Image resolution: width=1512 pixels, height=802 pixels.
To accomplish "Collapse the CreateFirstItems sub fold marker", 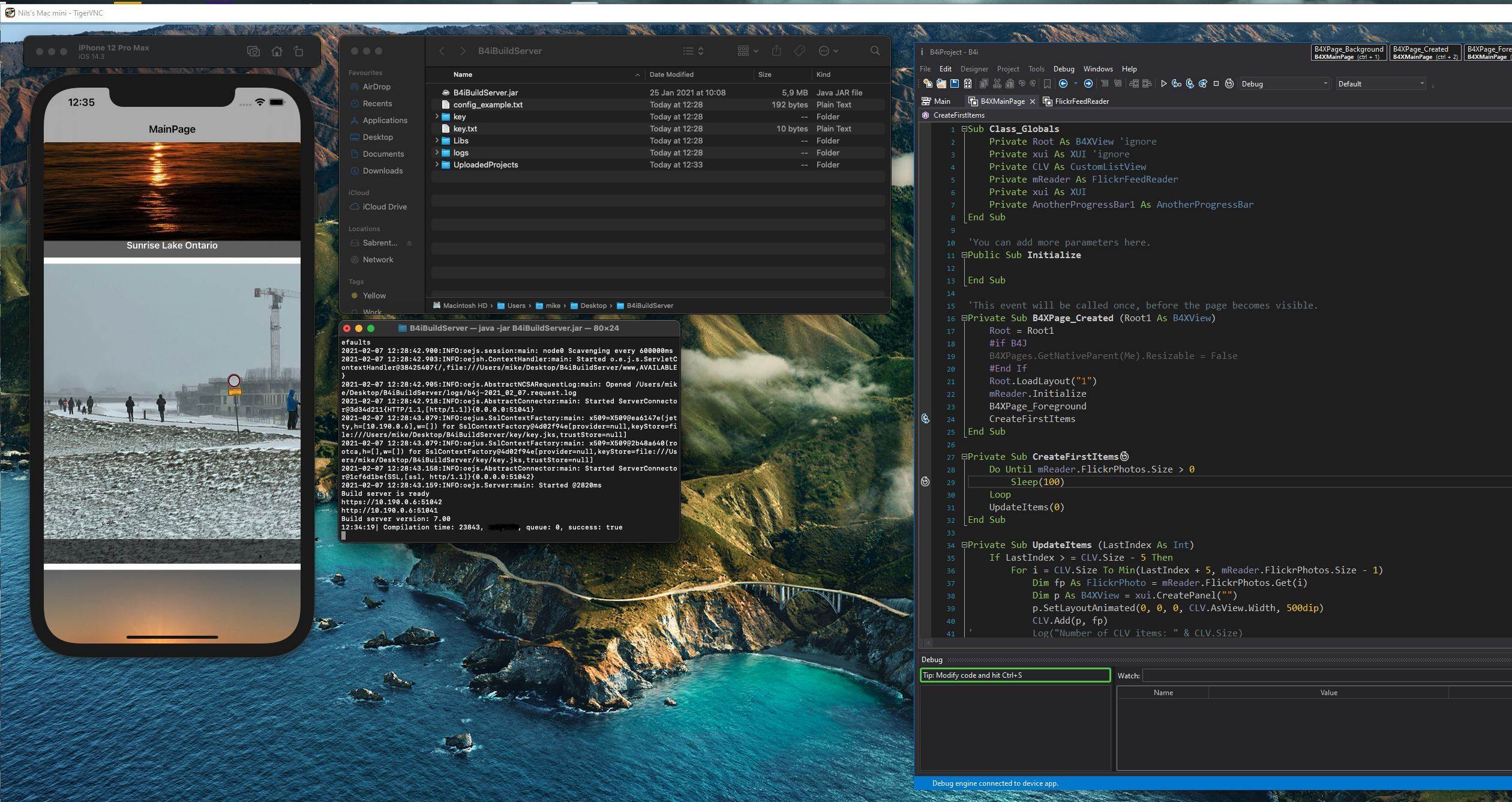I will click(x=964, y=457).
